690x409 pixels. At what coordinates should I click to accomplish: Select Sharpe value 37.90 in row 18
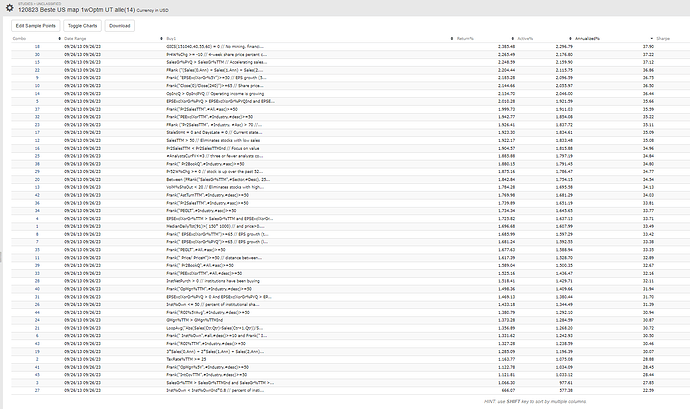648,47
